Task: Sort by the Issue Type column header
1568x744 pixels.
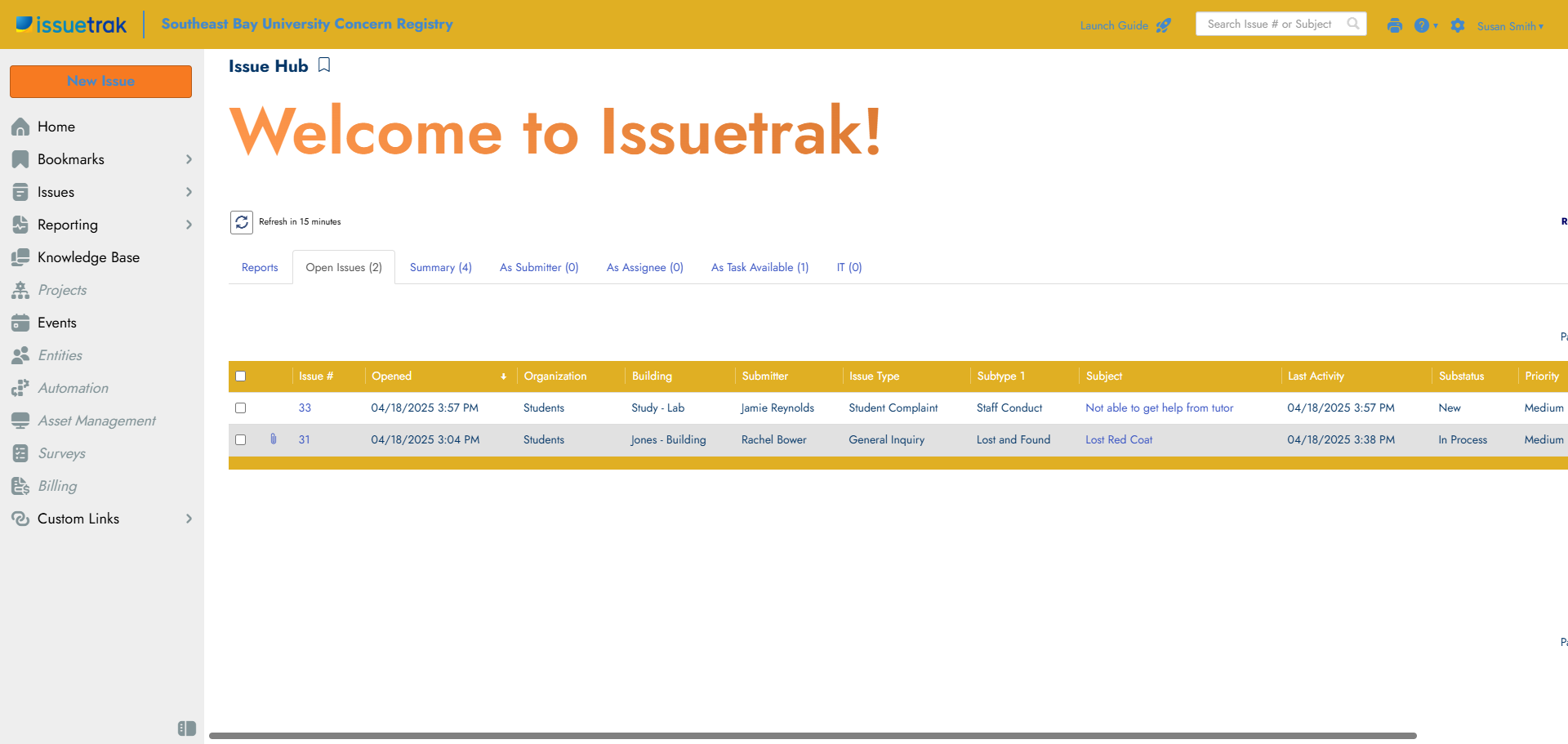Action: 874,376
